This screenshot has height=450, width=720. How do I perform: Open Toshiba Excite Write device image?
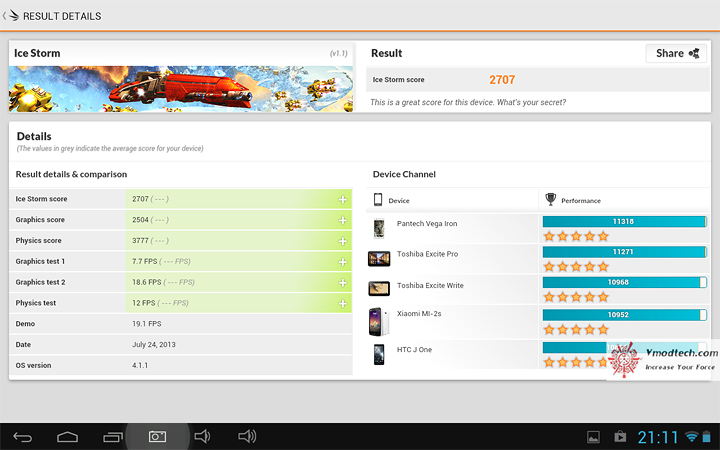point(379,288)
